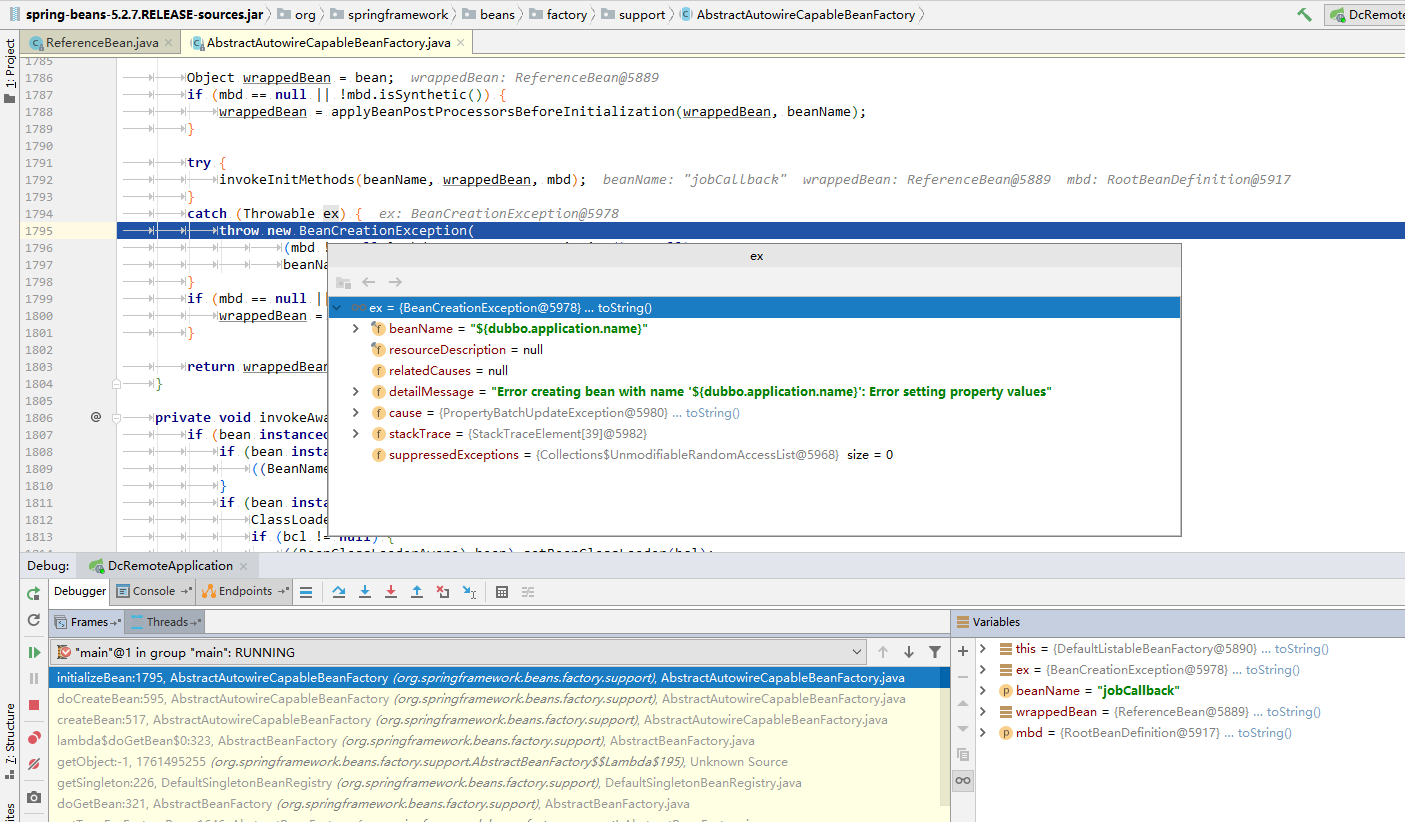Click the Trace Current Stream Chain icon

[x=528, y=592]
